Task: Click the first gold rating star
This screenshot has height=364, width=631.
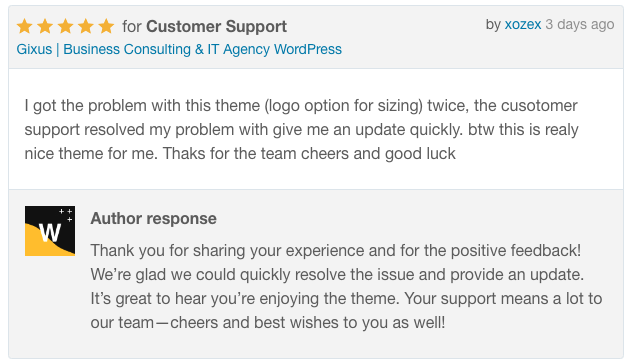Action: click(x=25, y=27)
